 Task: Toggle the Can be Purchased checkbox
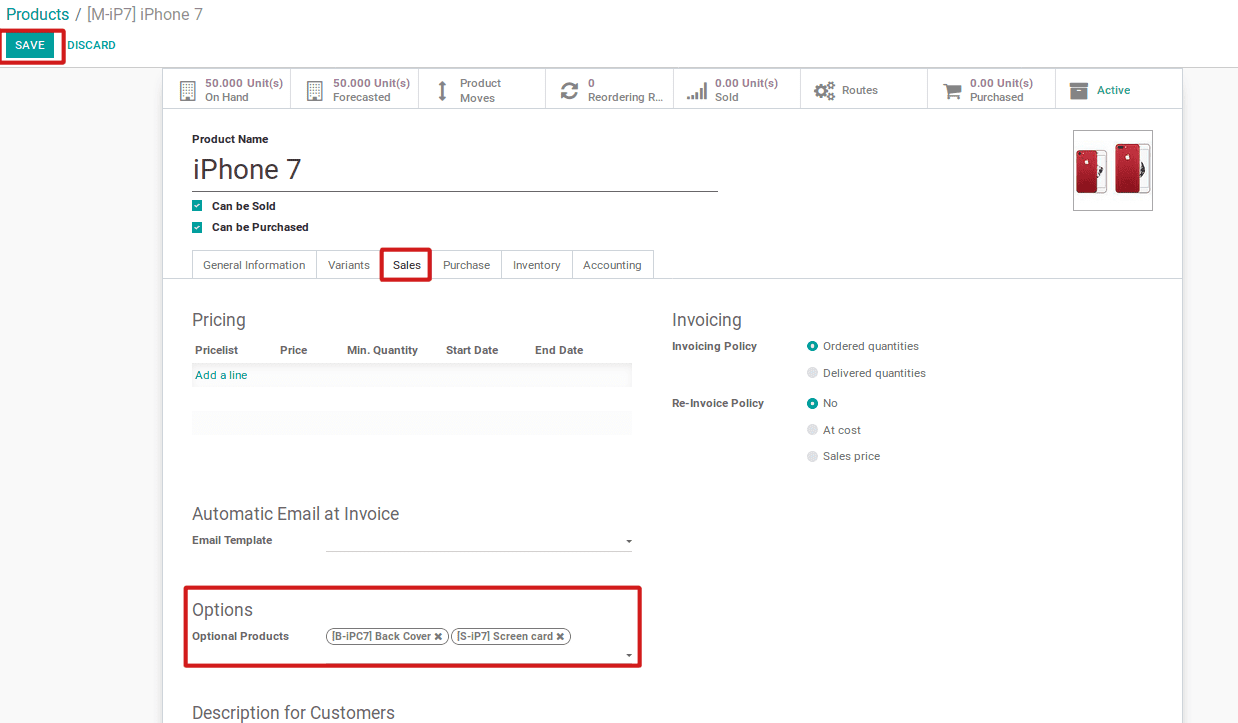point(197,227)
